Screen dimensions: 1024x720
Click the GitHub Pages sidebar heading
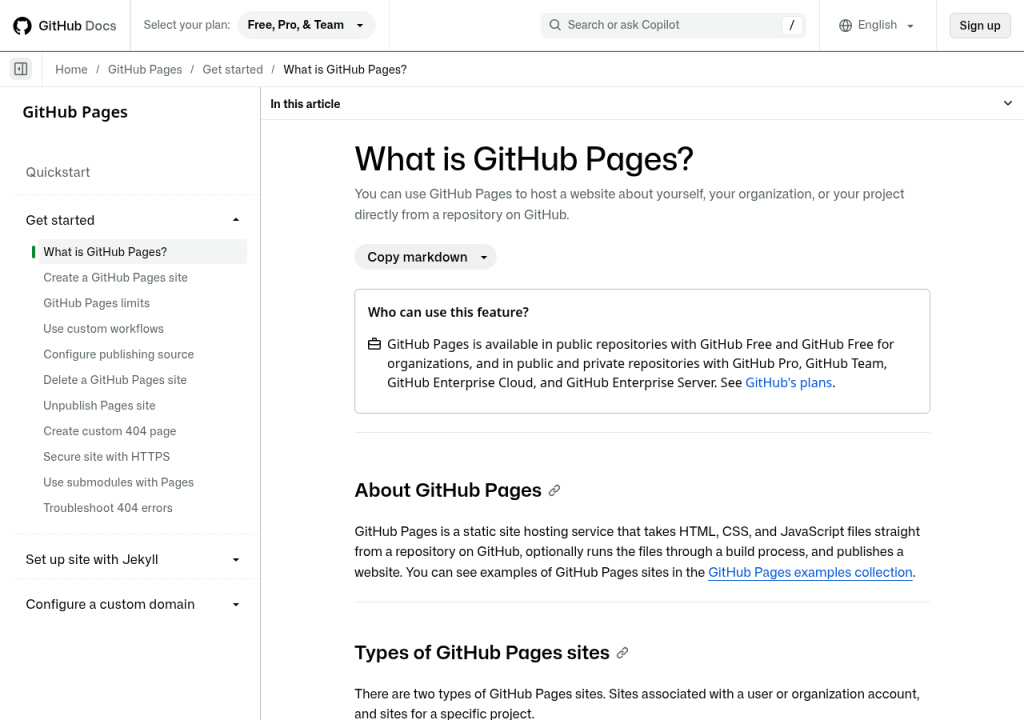coord(75,112)
